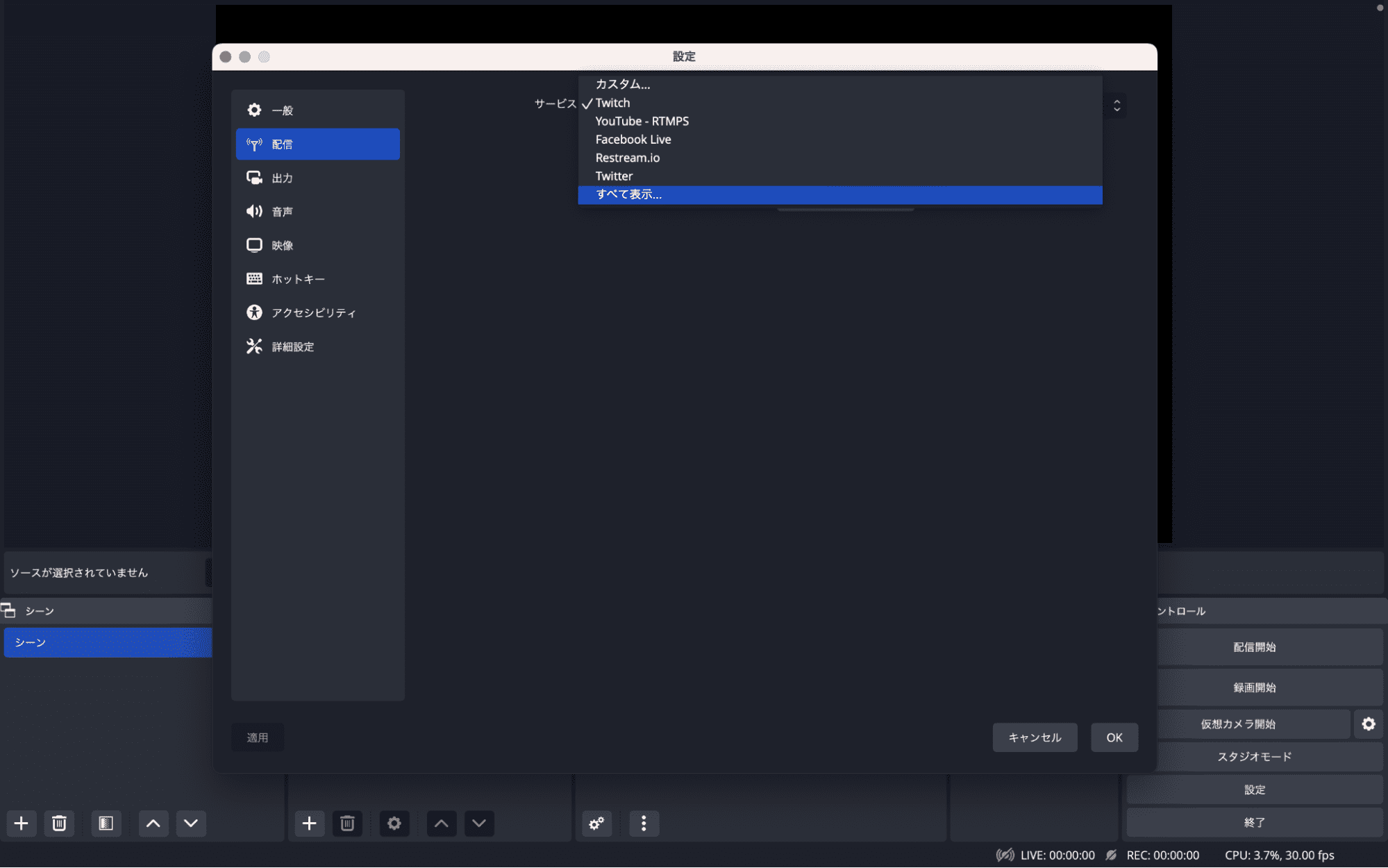Screen dimensions: 1388x868
Task: Choose YouTube - RTMPS service
Action: point(839,121)
